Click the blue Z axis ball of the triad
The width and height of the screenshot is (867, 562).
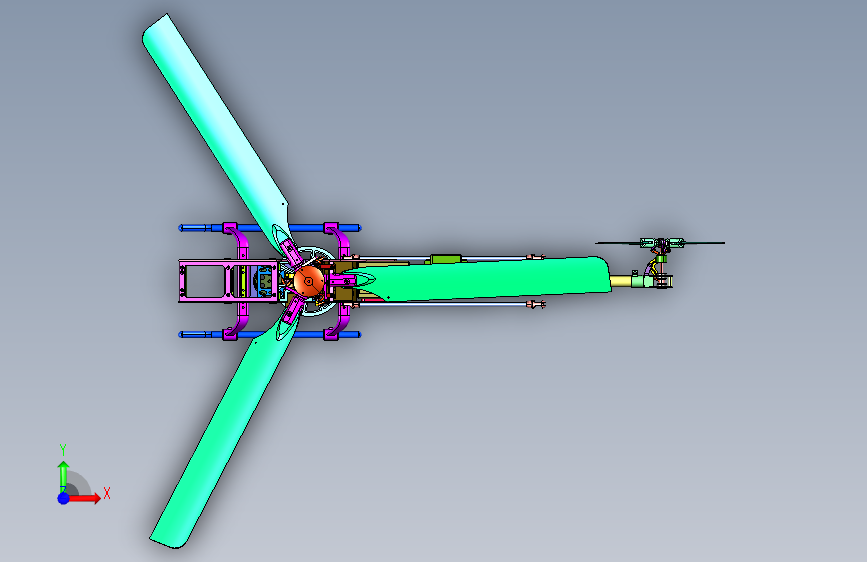[64, 498]
